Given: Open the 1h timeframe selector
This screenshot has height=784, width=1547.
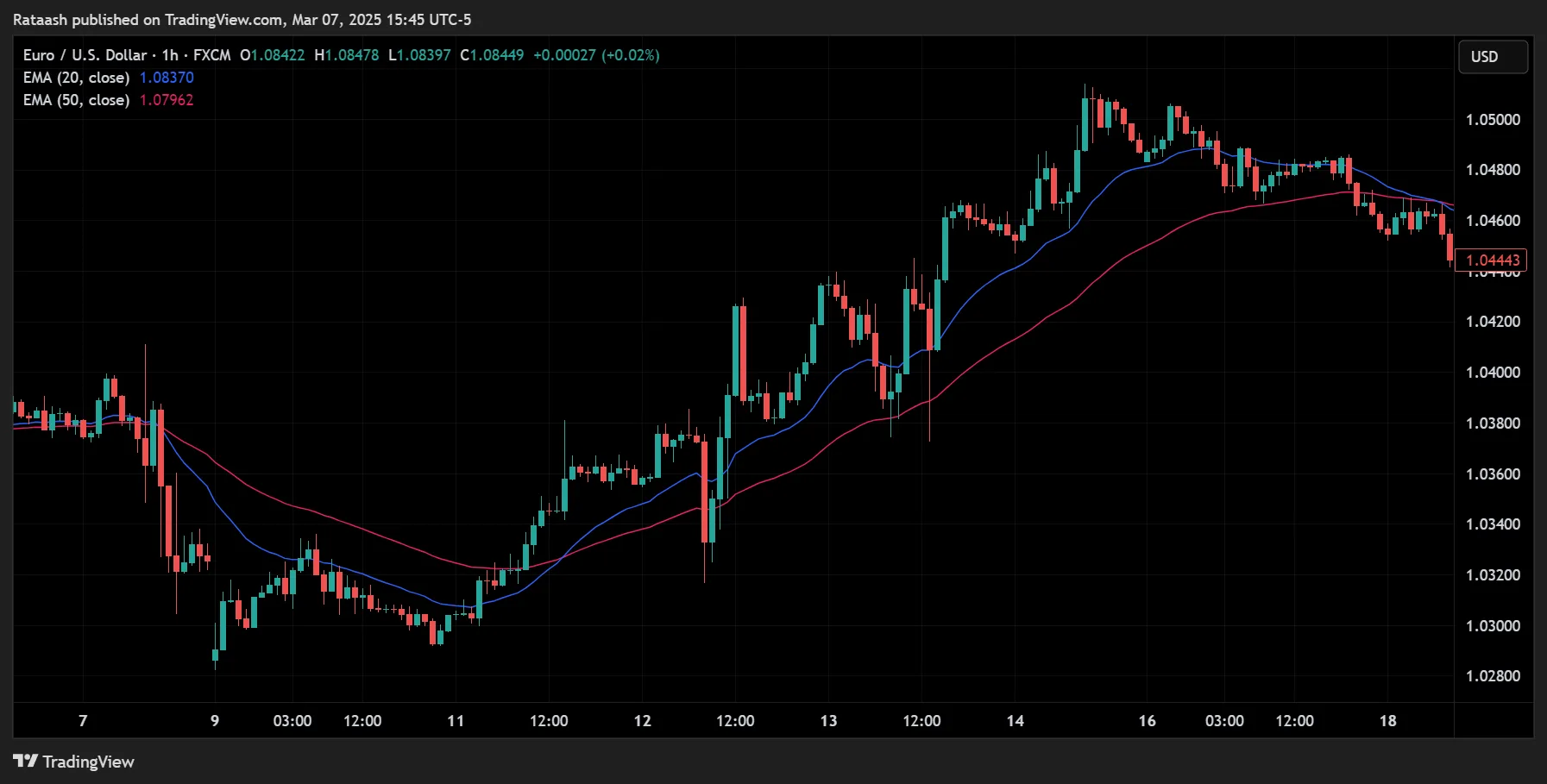Looking at the screenshot, I should point(170,54).
